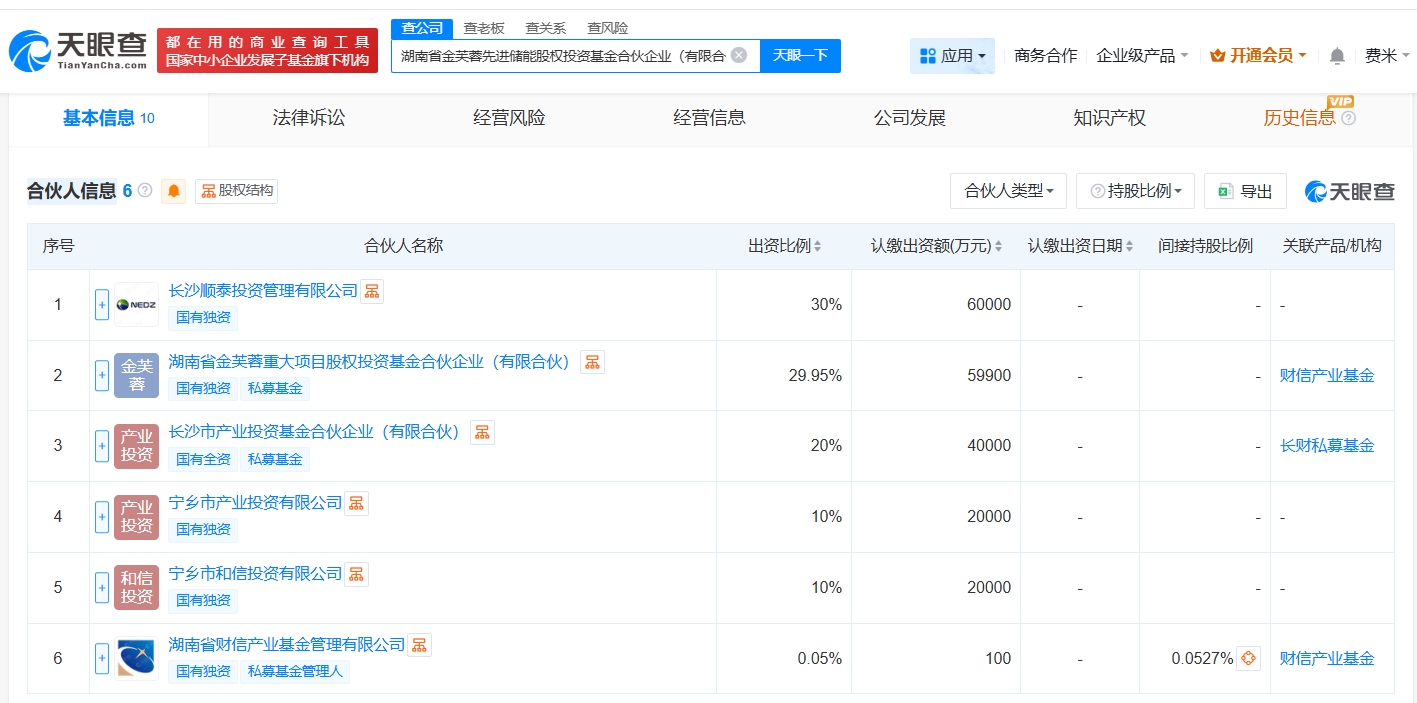Select the 法律诉讼 tab
This screenshot has width=1417, height=703.
pos(309,118)
